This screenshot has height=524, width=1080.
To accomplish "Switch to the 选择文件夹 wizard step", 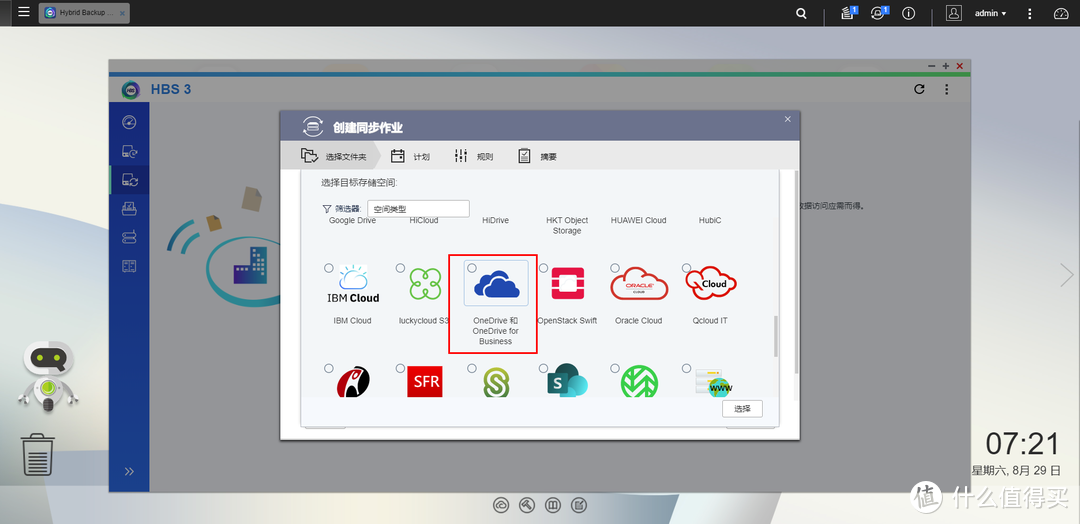I will tap(334, 156).
